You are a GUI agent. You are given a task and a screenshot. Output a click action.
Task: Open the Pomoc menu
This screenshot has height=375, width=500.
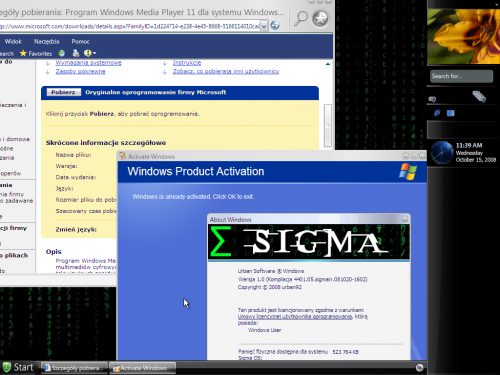(80, 41)
